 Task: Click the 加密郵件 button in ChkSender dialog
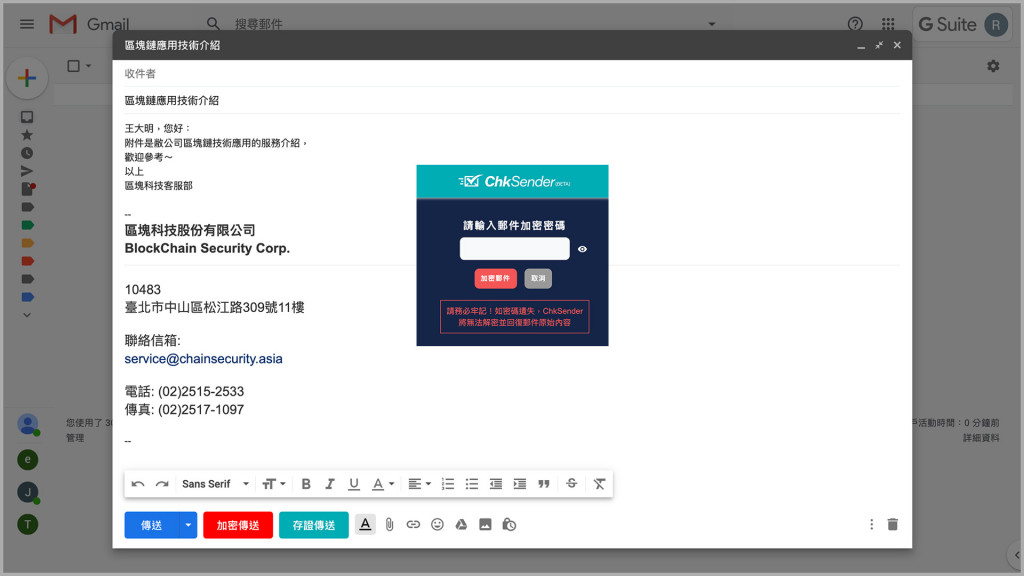[496, 278]
